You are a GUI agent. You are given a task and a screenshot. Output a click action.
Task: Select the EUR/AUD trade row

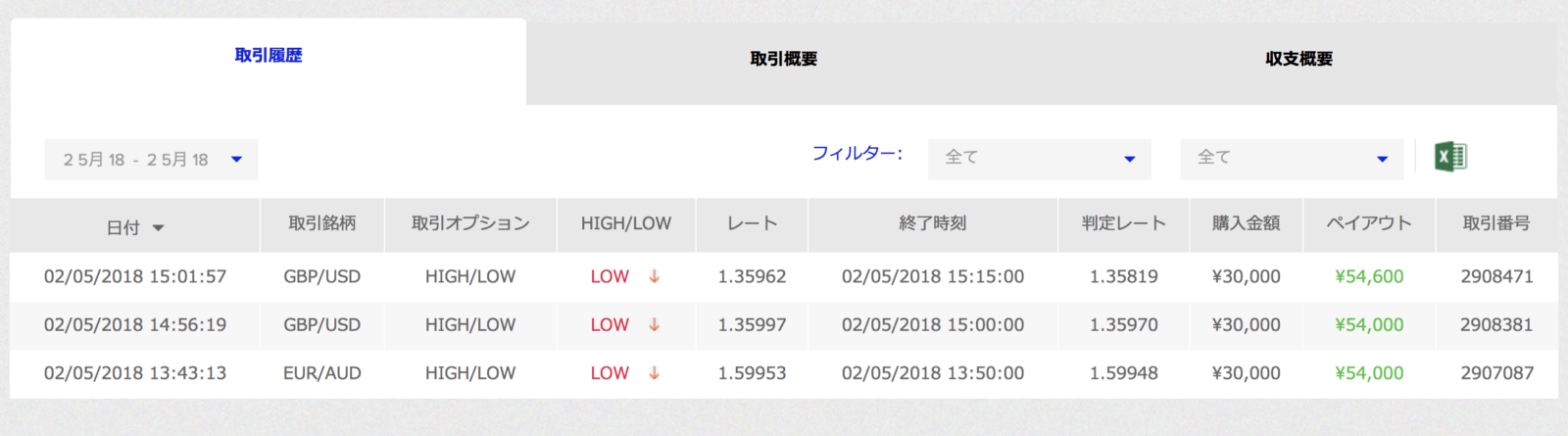click(x=321, y=373)
